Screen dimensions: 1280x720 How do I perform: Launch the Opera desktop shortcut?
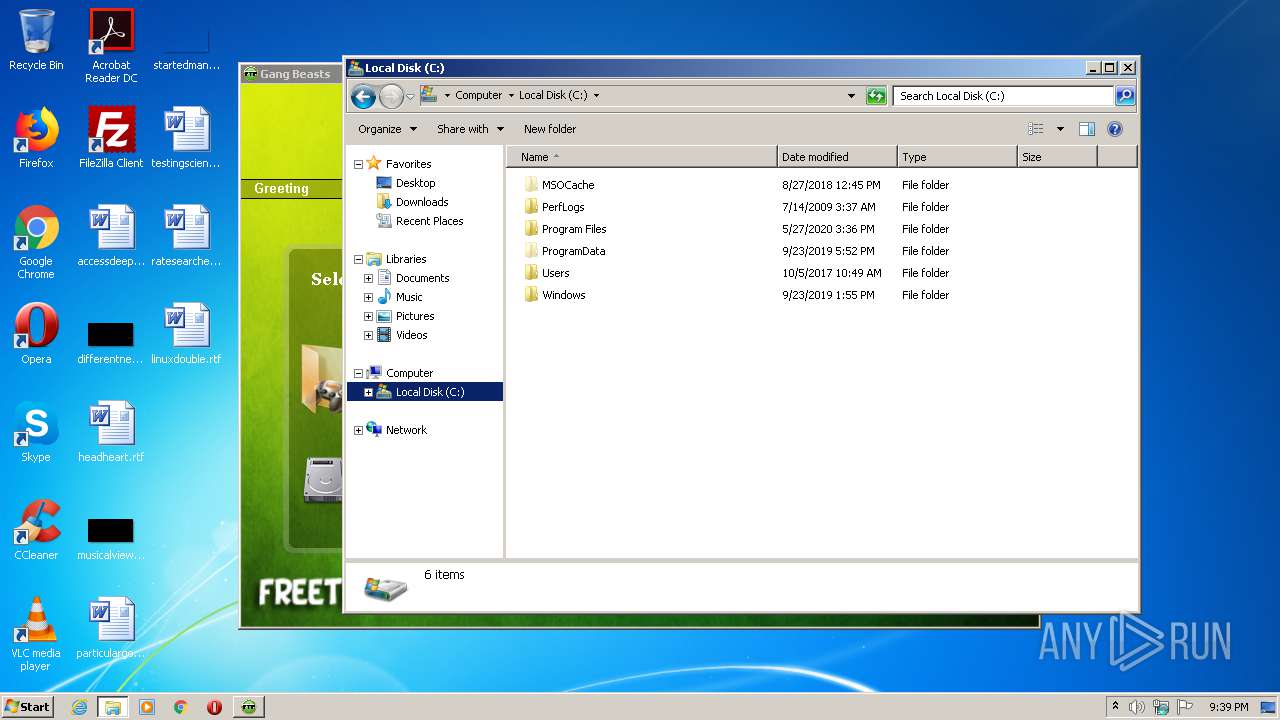[36, 334]
